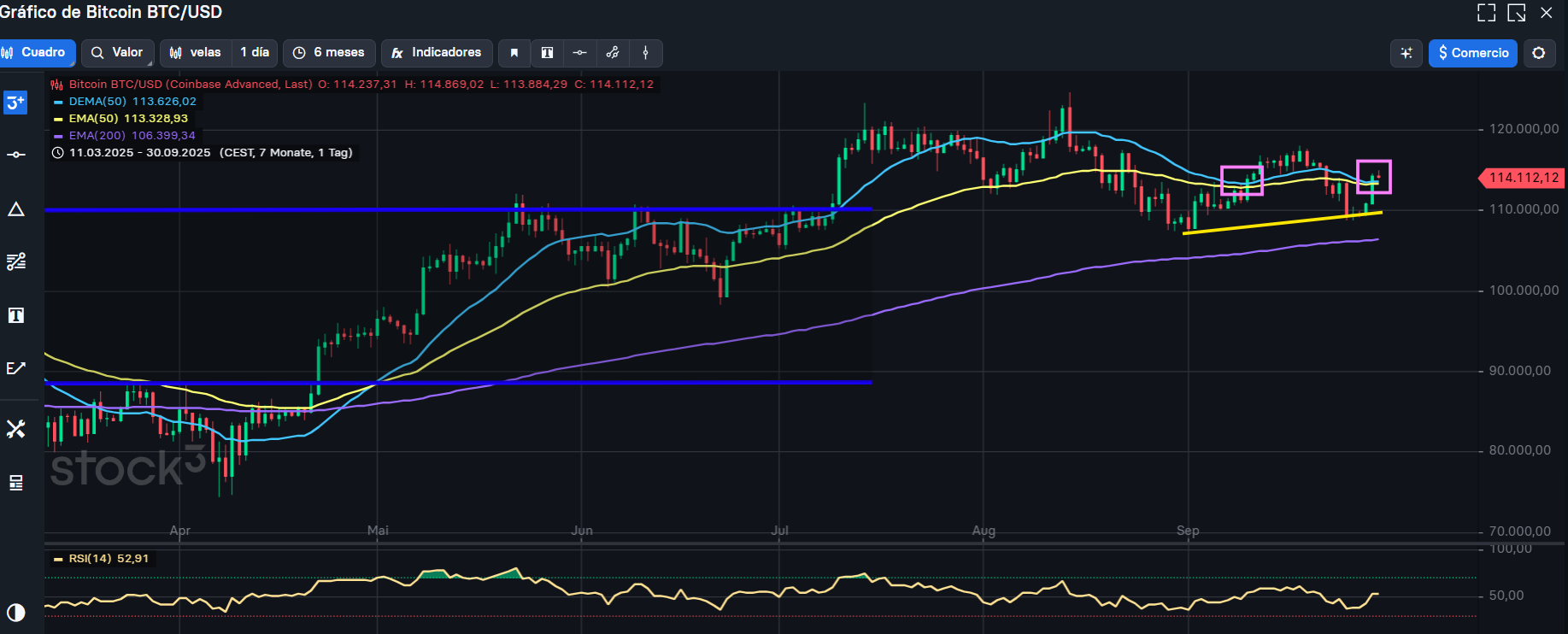This screenshot has width=1568, height=634.
Task: Click the wrench and screwdriver tools icon
Action: 16,429
